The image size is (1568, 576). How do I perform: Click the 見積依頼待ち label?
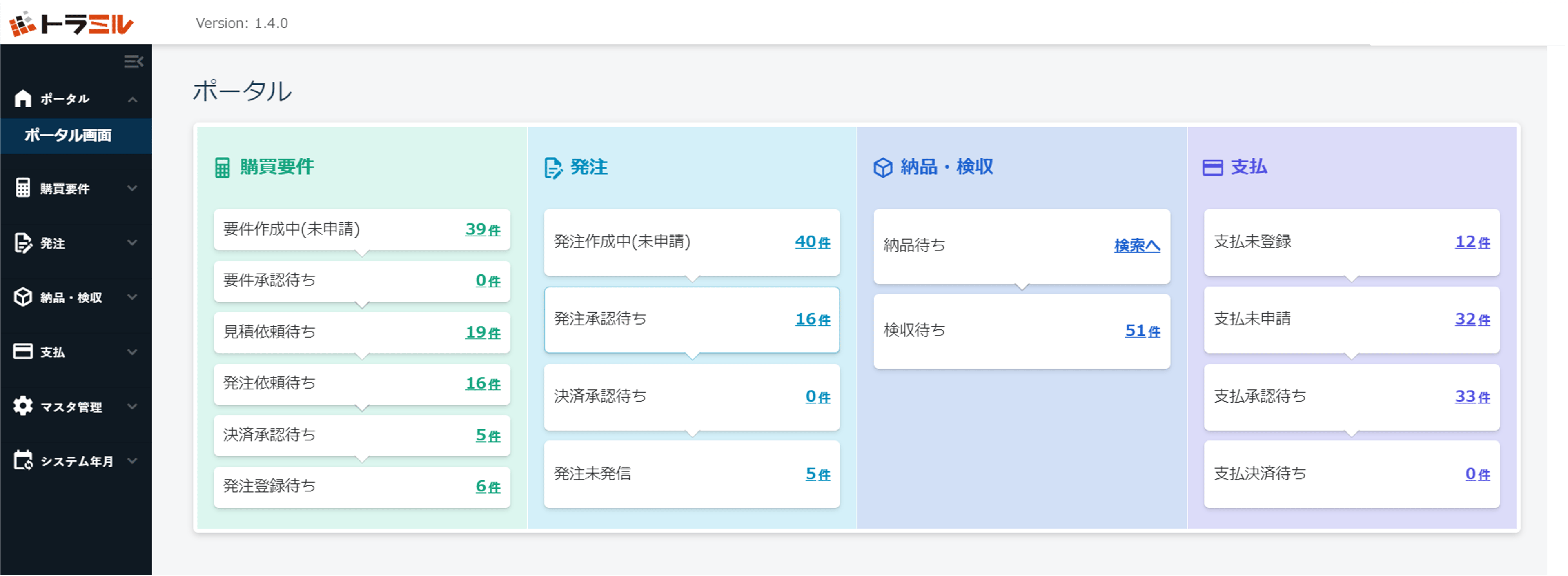[269, 331]
